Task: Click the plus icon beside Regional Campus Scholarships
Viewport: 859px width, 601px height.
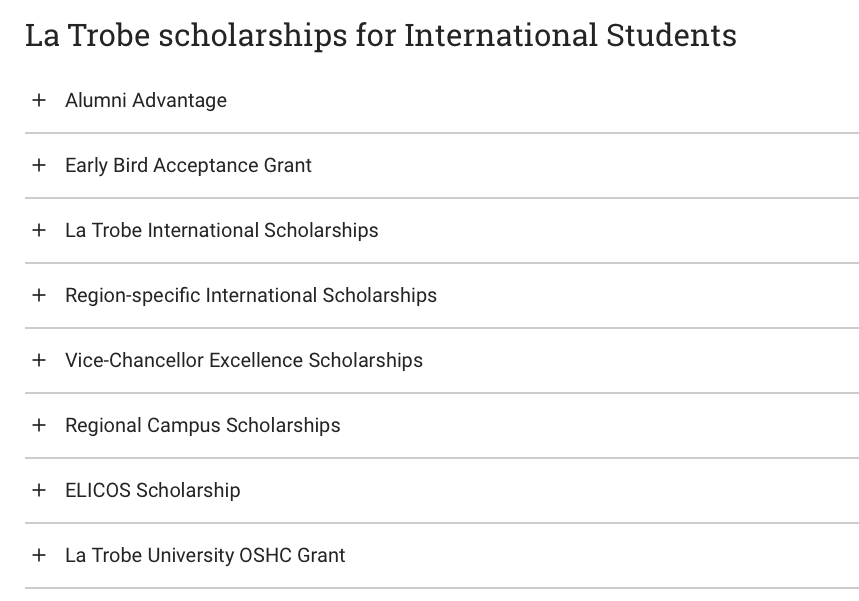Action: coord(39,425)
